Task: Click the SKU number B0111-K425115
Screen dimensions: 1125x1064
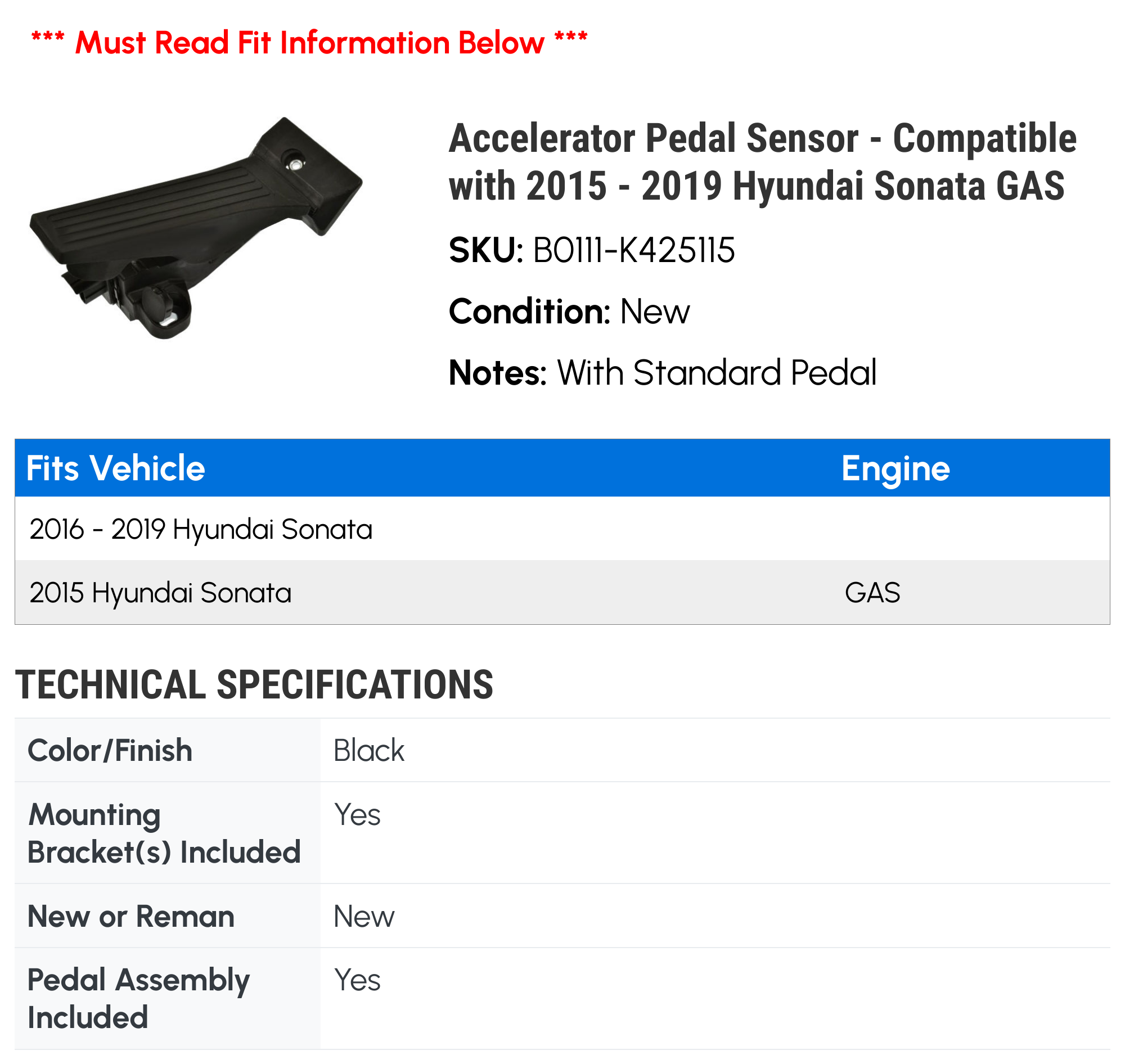Action: [633, 250]
